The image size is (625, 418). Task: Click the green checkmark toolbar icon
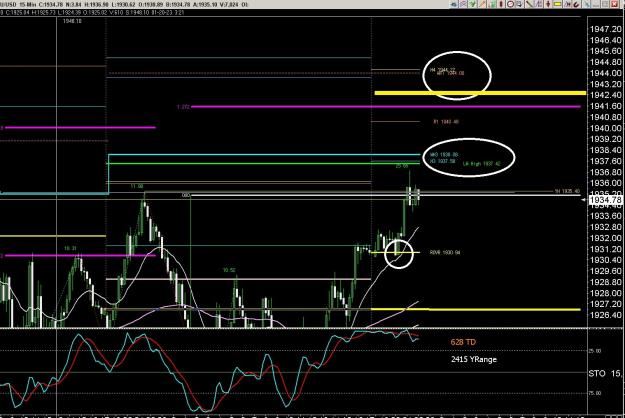tap(473, 4)
